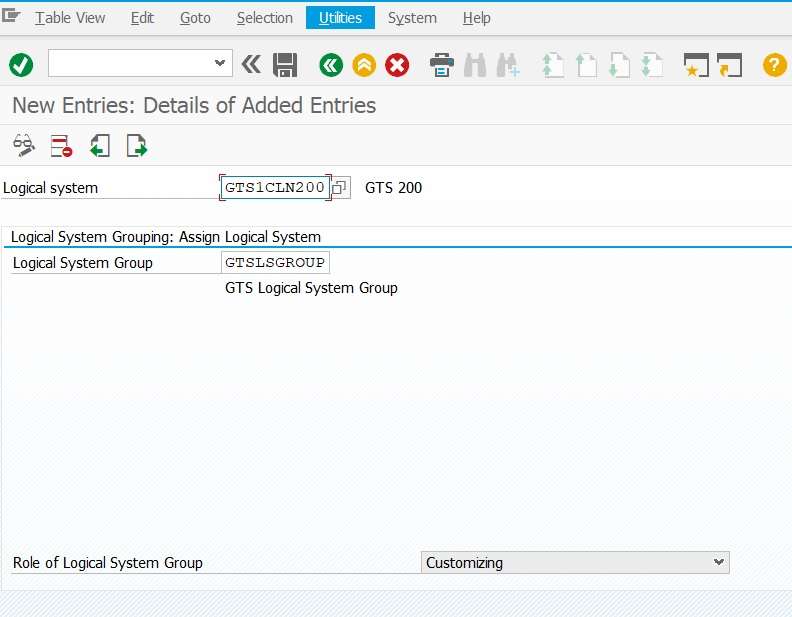
Task: Open the System menu
Action: (412, 18)
